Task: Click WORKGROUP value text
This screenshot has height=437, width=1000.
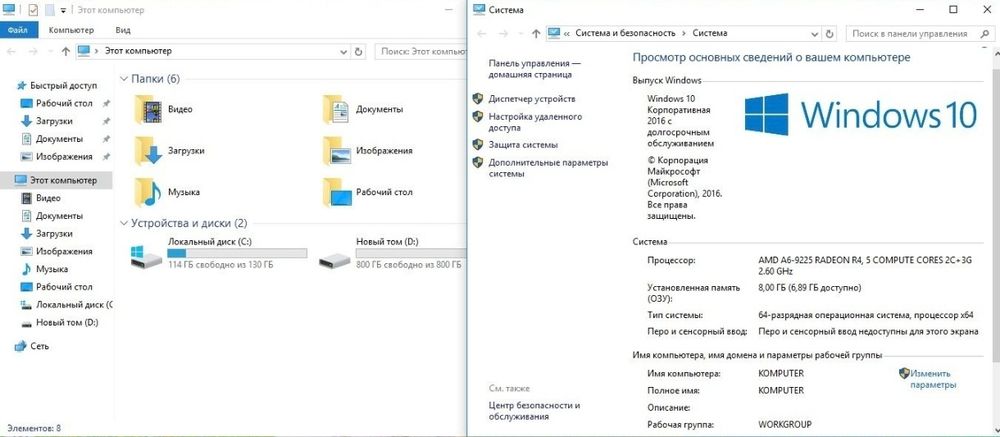Action: click(784, 424)
